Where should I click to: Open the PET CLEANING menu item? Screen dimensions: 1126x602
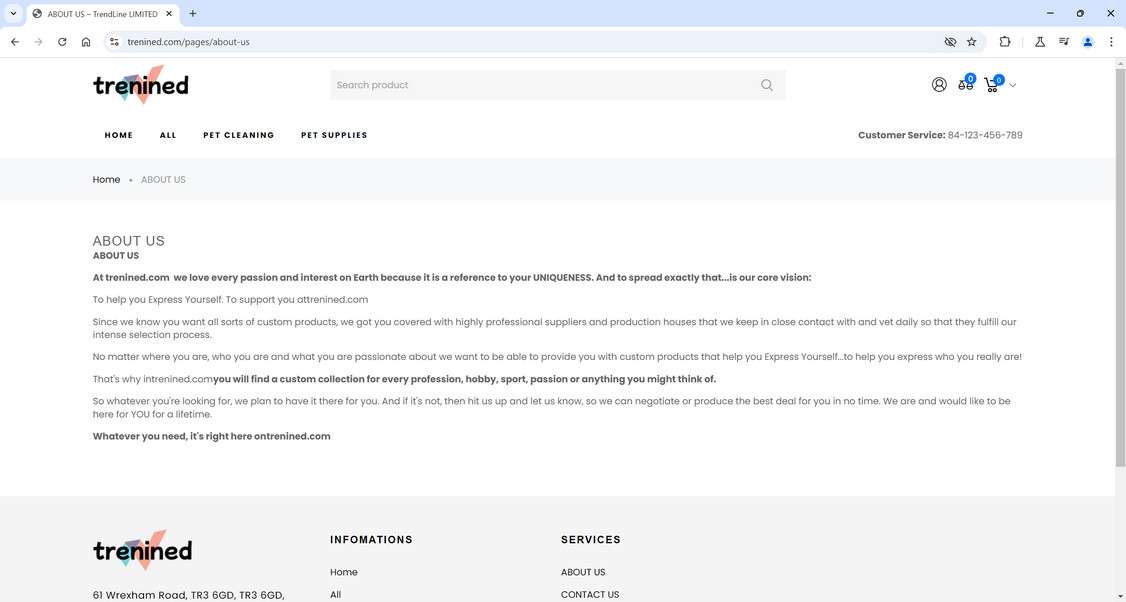coord(238,135)
